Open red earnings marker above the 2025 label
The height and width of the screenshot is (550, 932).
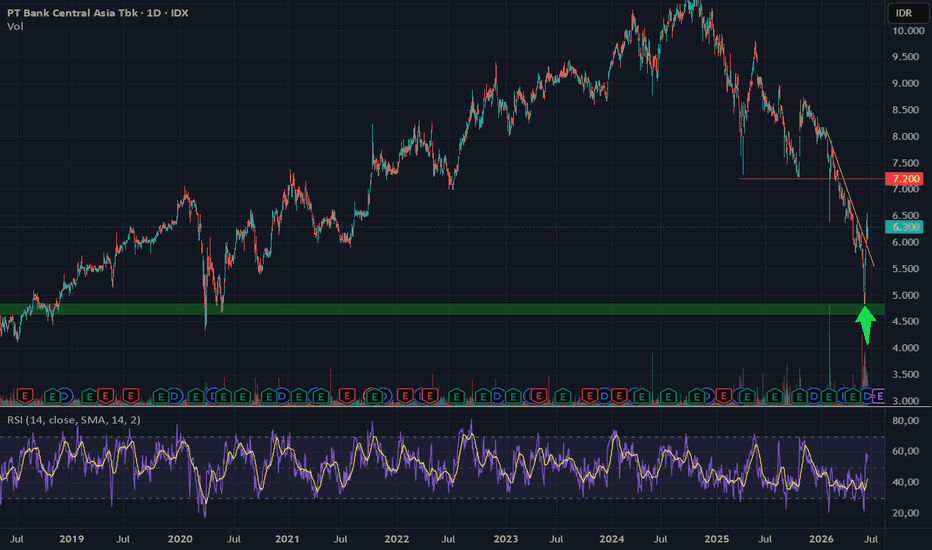point(724,396)
